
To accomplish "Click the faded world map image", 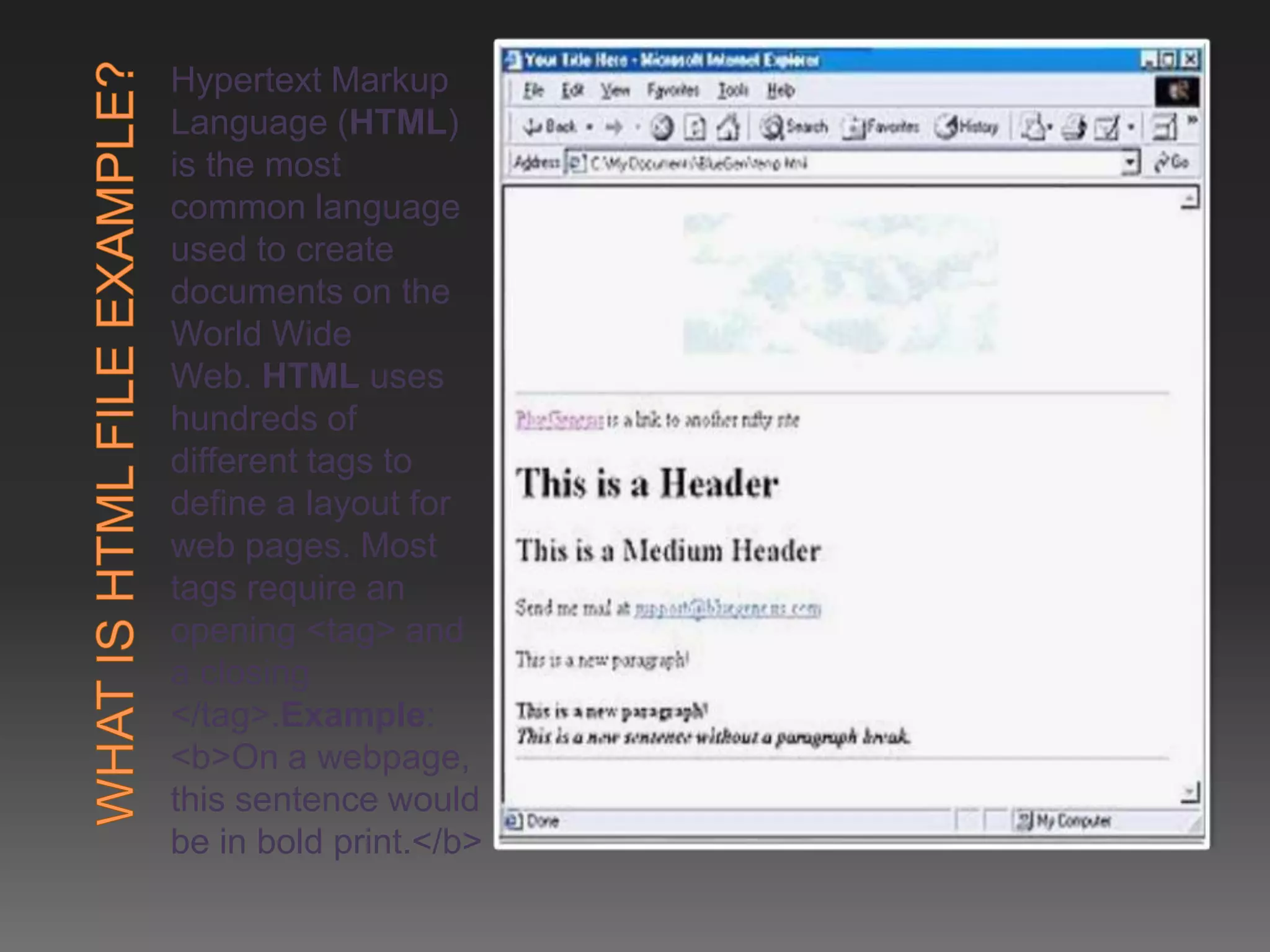I will (840, 284).
